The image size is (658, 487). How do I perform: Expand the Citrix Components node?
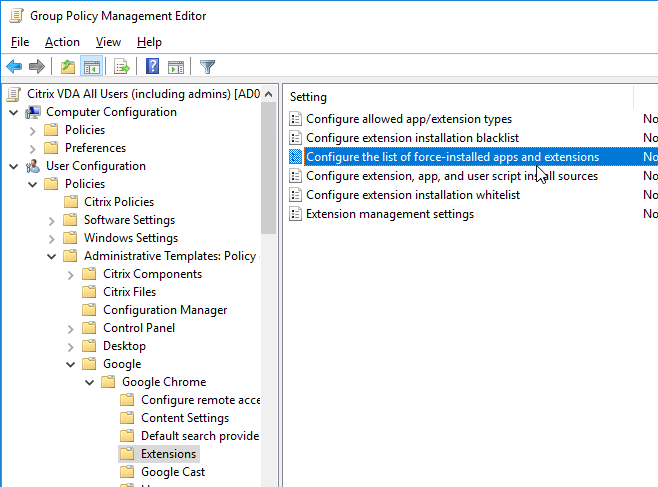pyautogui.click(x=70, y=275)
